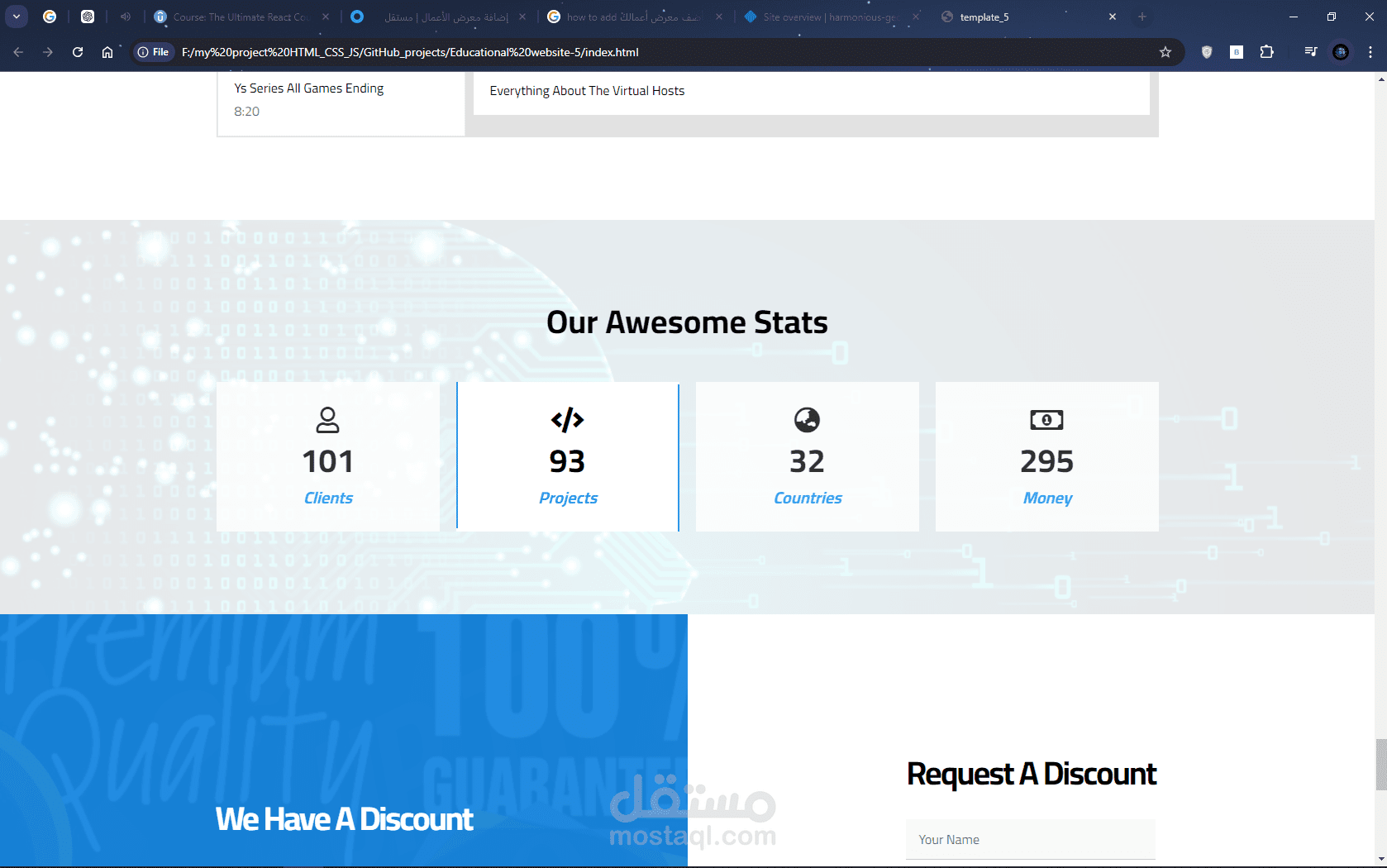Close the مستقل portfolio tab
The image size is (1387, 868).
[522, 17]
